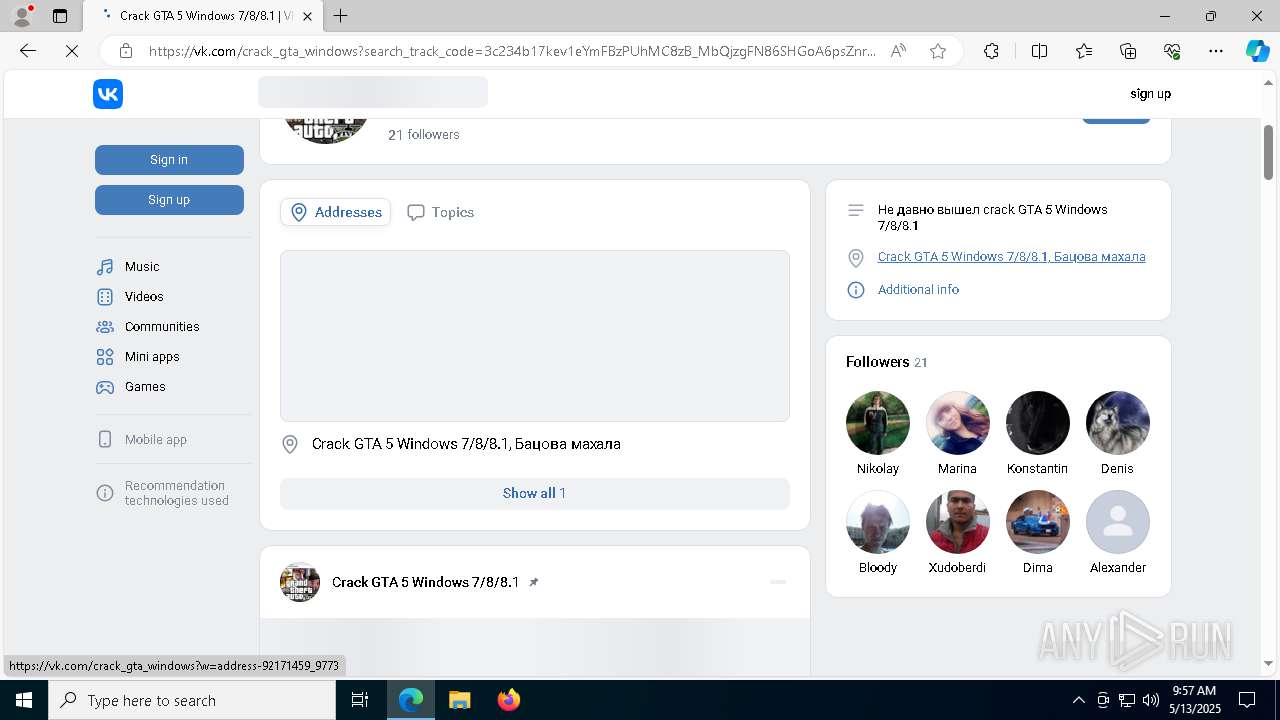Open browser Collections
The image size is (1280, 720).
point(1128,51)
